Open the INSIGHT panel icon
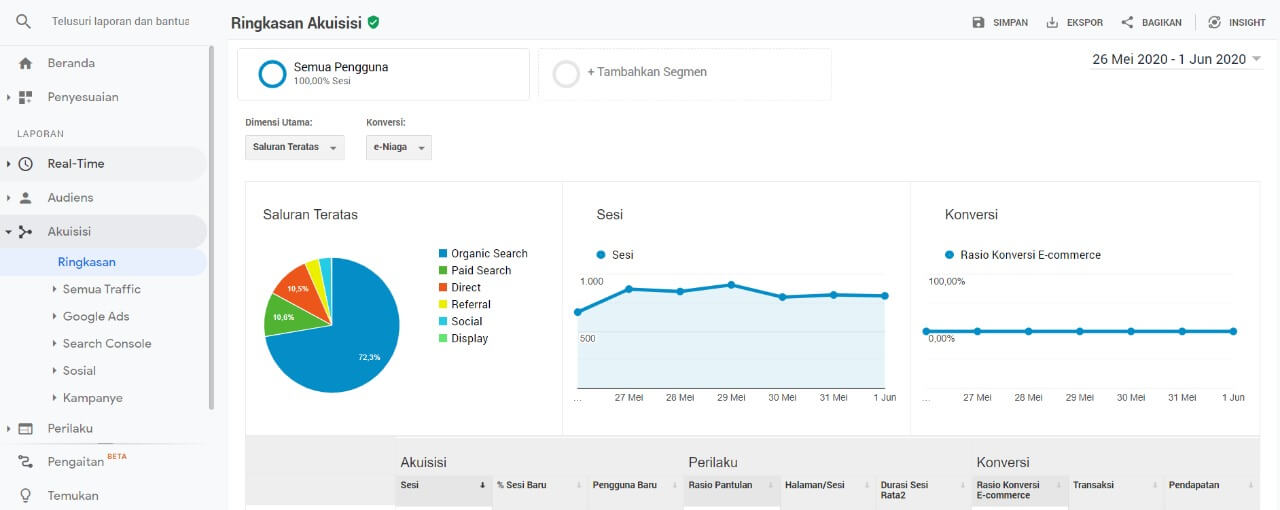This screenshot has width=1280, height=510. coord(1214,22)
